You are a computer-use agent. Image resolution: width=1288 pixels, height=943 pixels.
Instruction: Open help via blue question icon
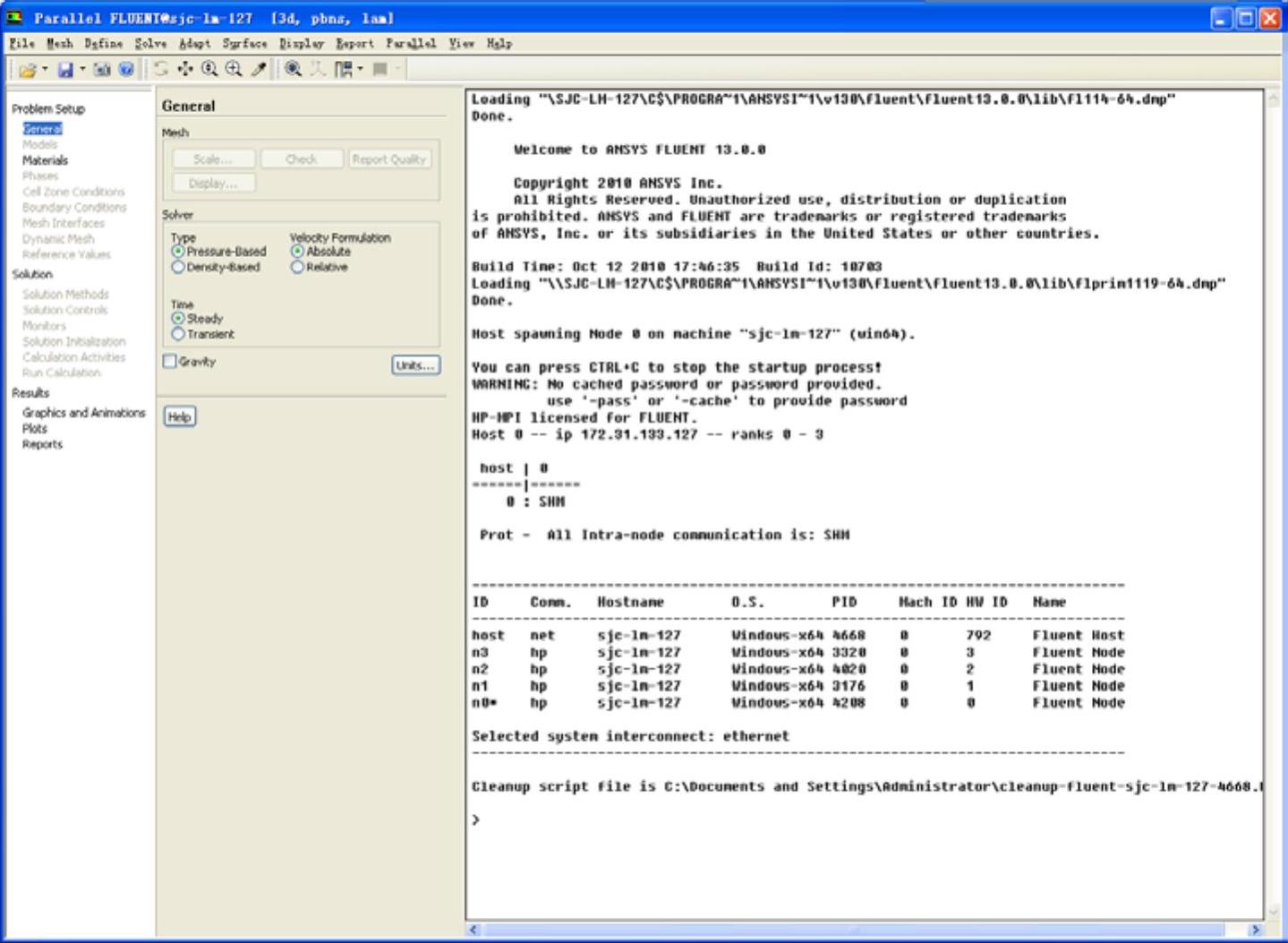point(126,69)
